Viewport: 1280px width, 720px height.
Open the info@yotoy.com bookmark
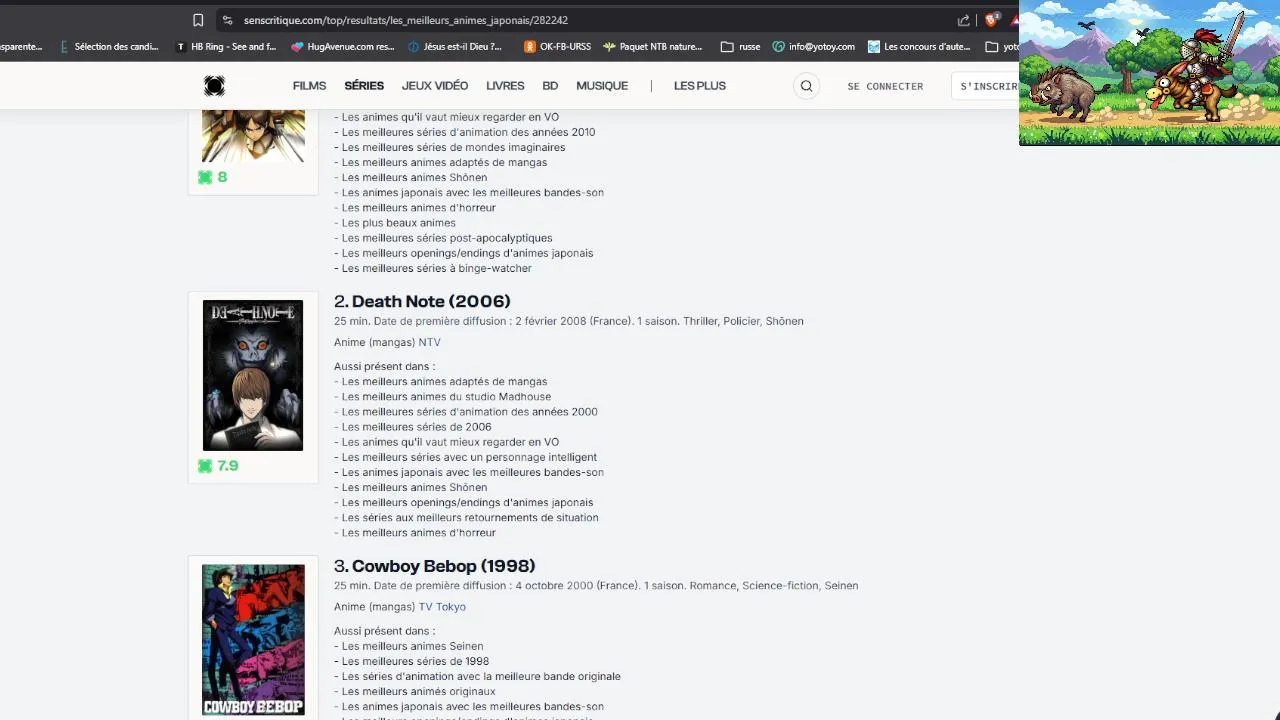813,46
